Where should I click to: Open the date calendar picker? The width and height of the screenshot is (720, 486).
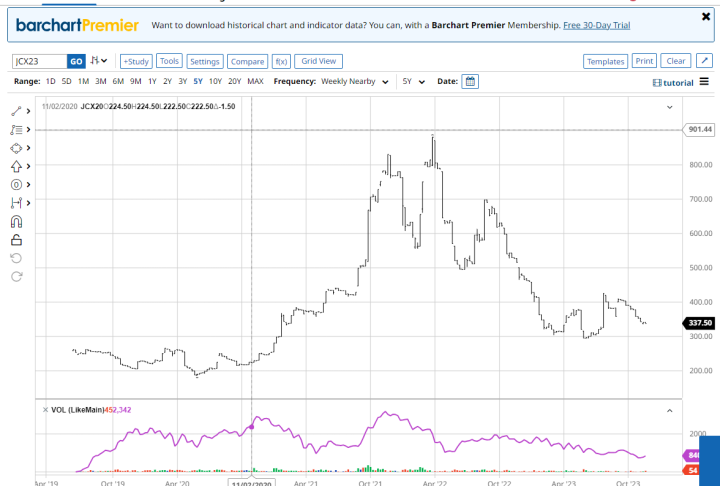pyautogui.click(x=471, y=81)
